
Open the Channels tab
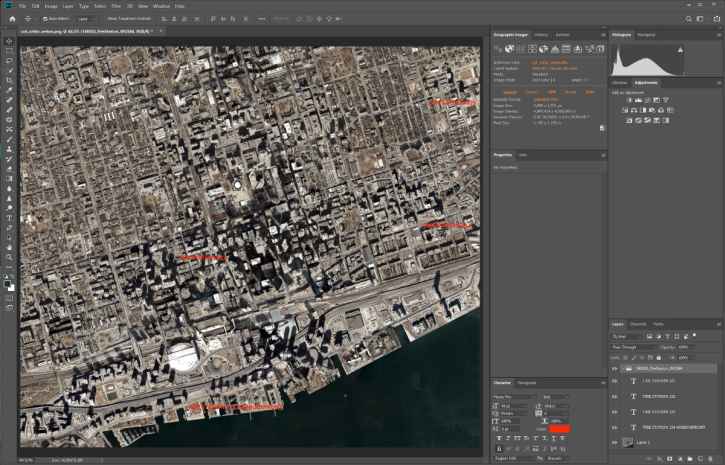(638, 324)
